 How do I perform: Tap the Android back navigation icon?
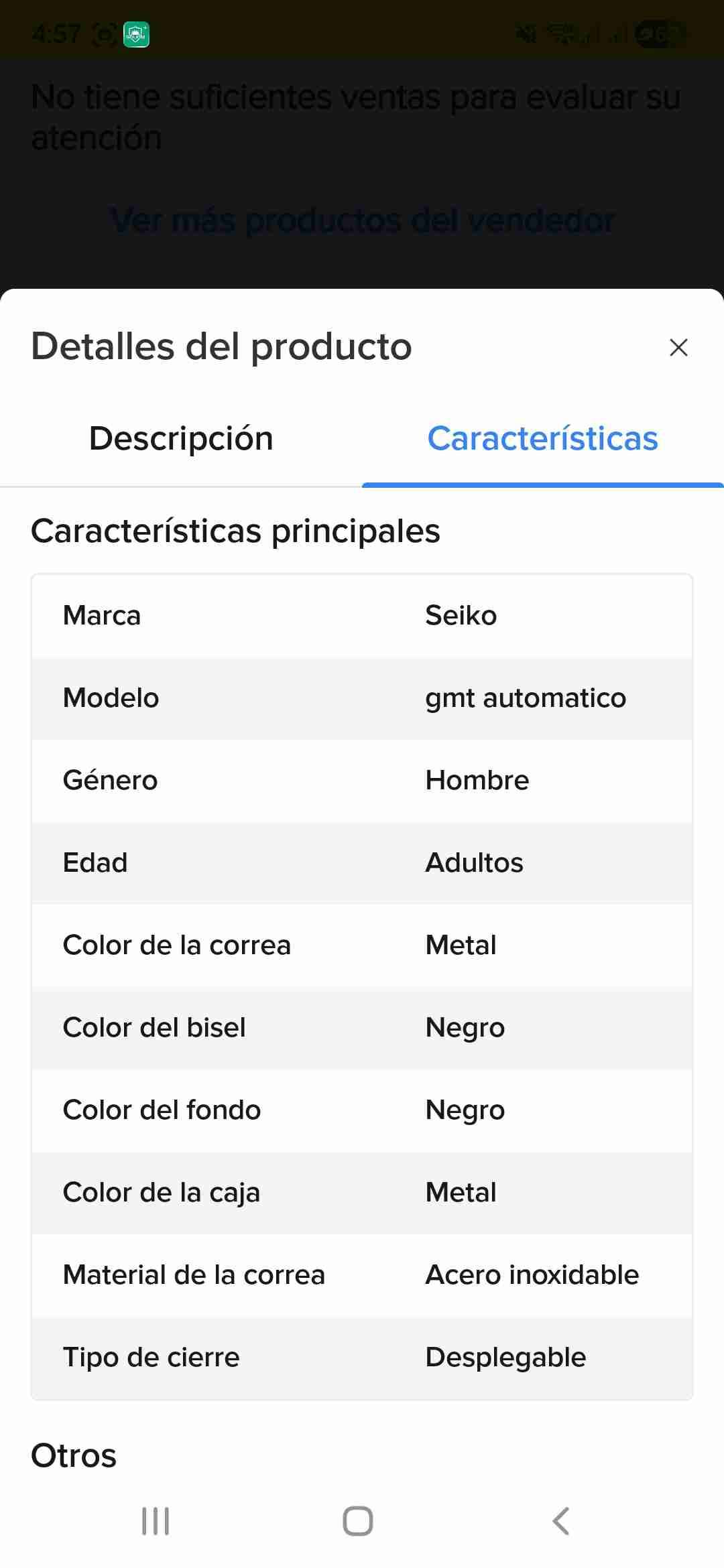tap(561, 1520)
